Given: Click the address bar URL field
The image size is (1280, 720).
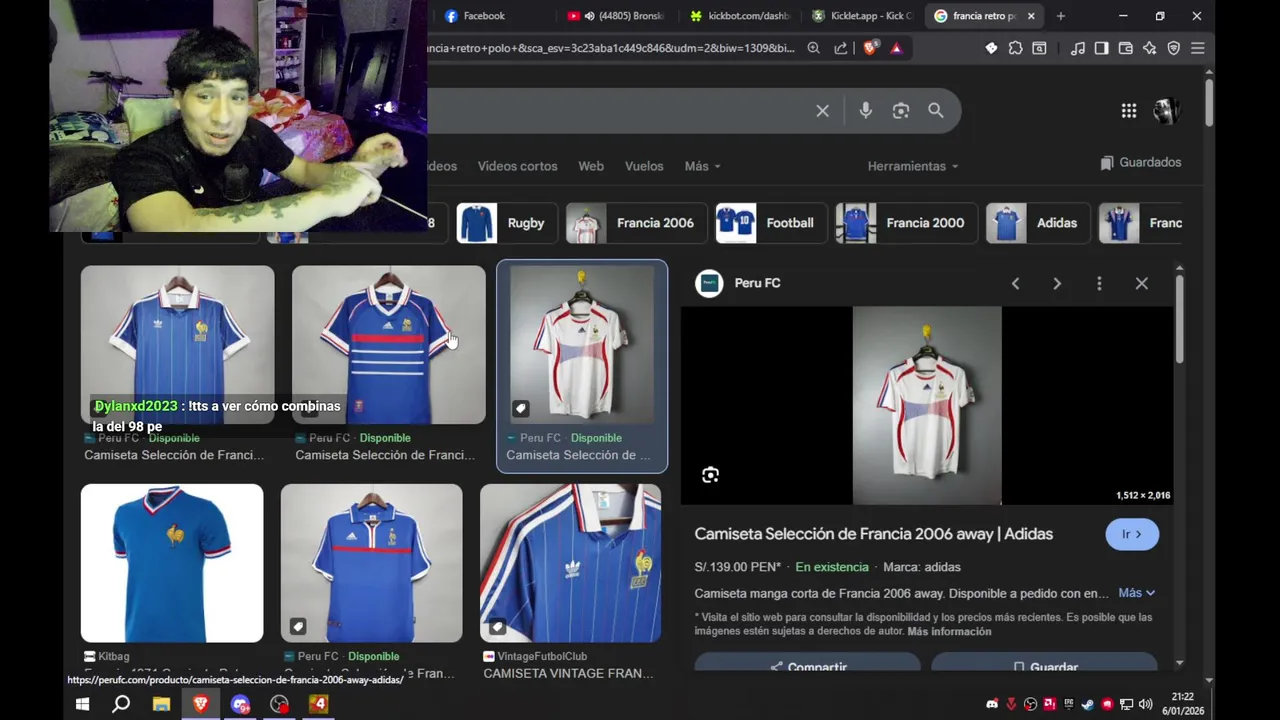Looking at the screenshot, I should (610, 48).
